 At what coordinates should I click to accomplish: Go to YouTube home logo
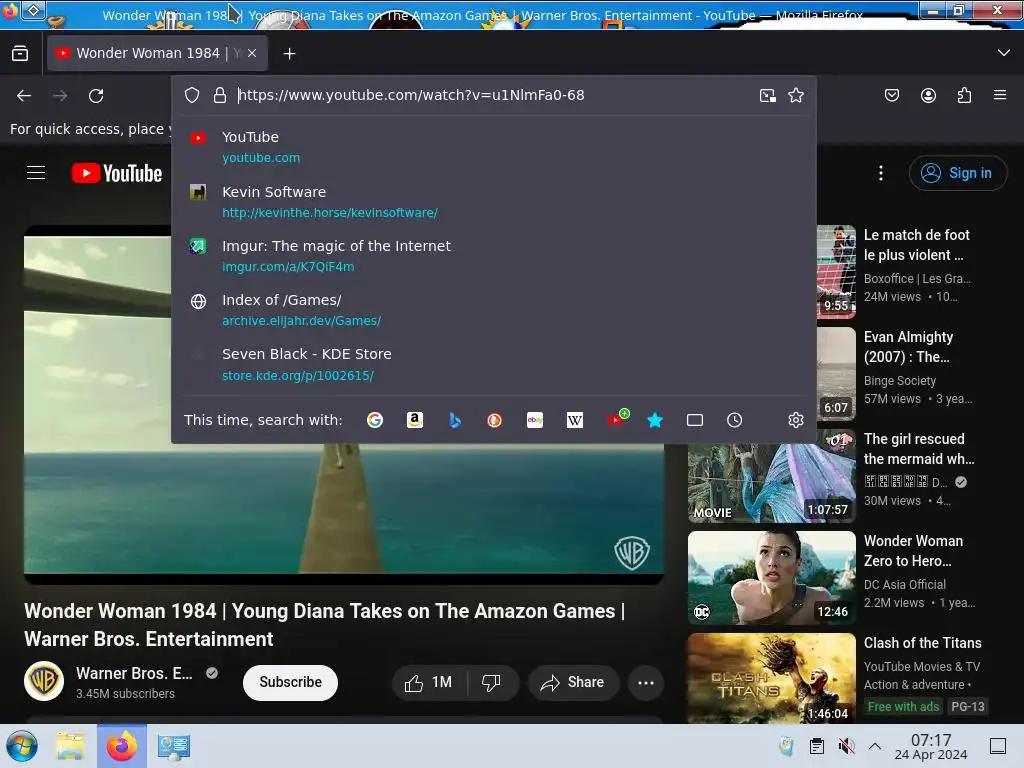click(x=117, y=173)
